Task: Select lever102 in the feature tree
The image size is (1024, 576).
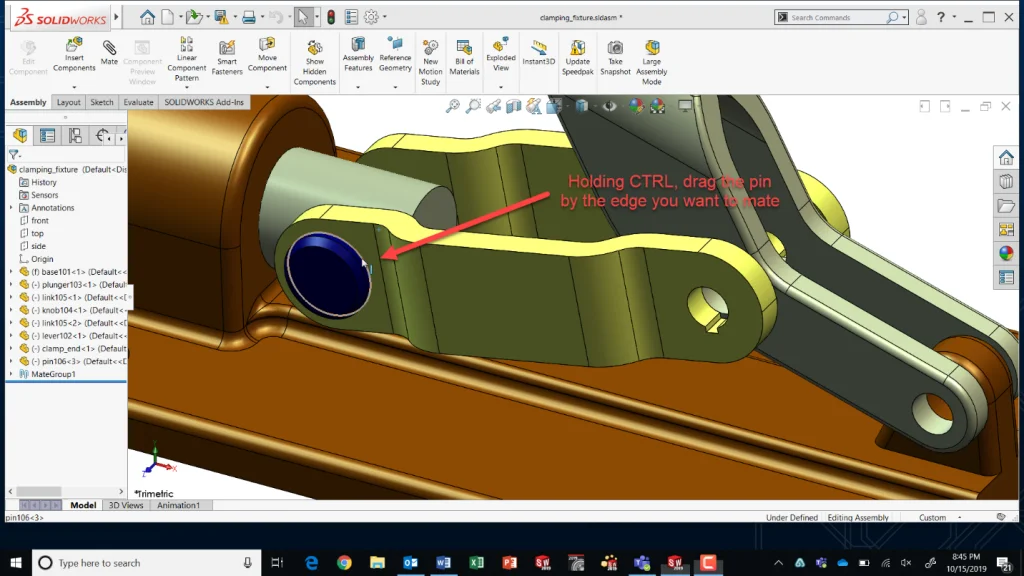Action: coord(60,336)
